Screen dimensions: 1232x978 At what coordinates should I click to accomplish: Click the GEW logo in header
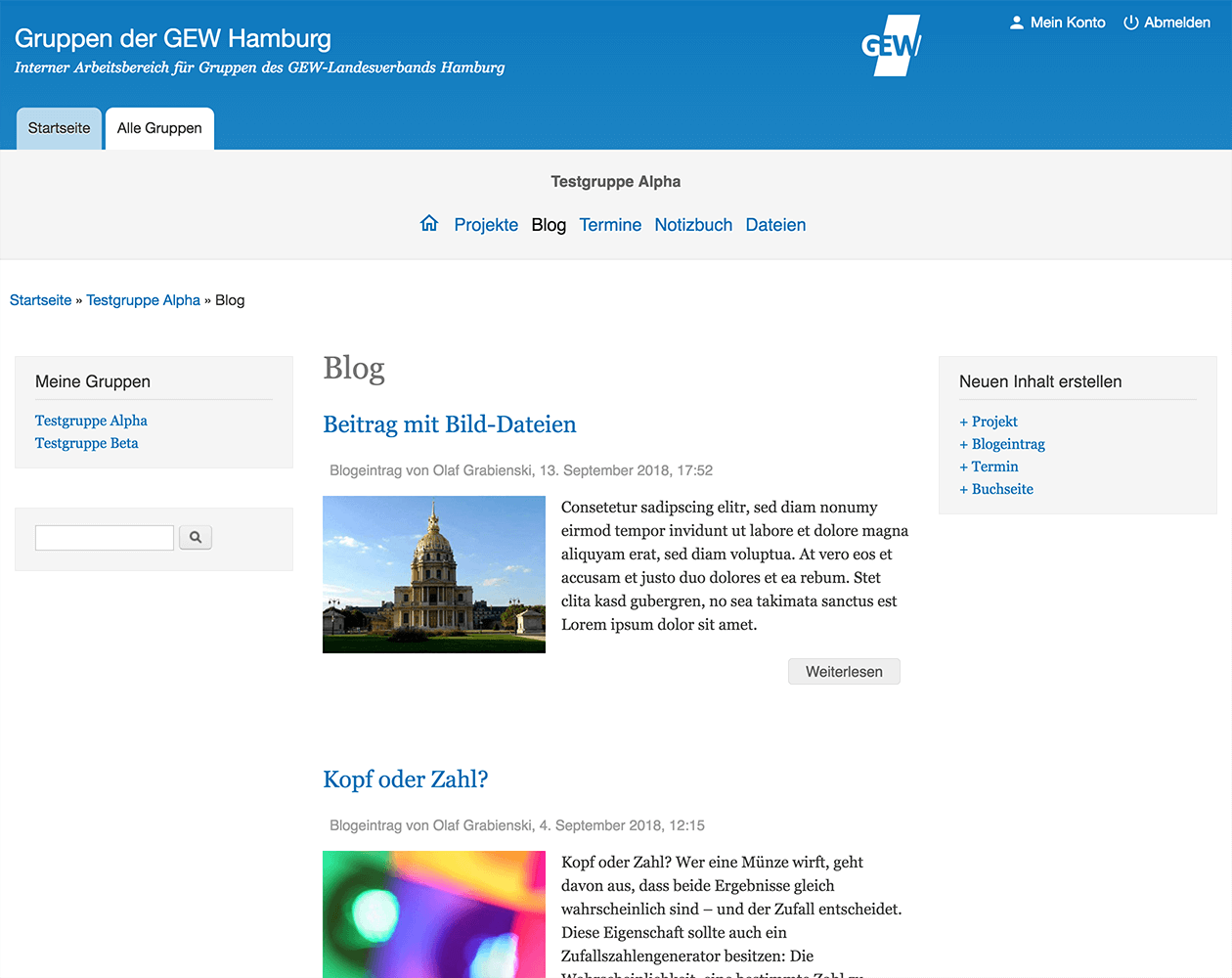click(891, 45)
